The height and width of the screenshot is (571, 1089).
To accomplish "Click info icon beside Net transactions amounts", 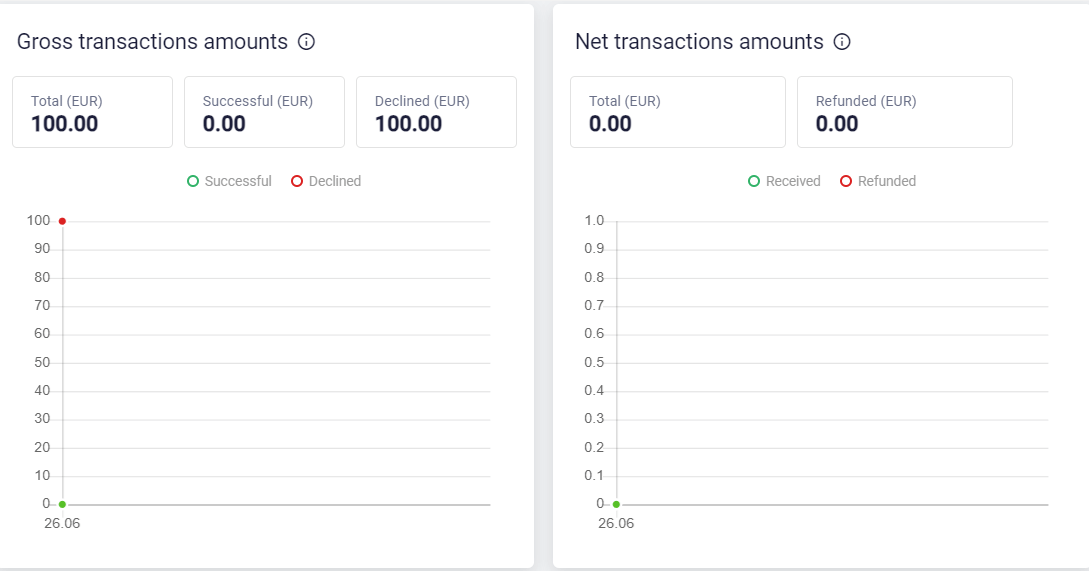I will pyautogui.click(x=842, y=42).
